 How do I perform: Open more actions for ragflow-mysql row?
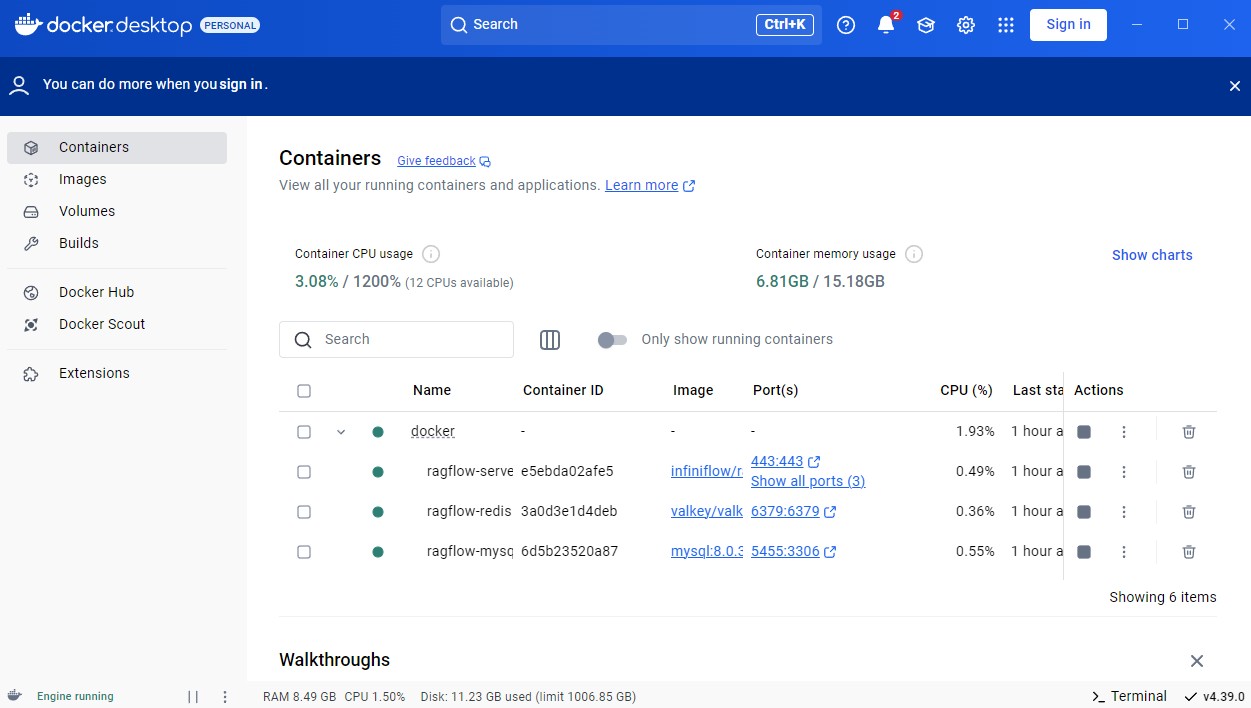click(x=1124, y=552)
